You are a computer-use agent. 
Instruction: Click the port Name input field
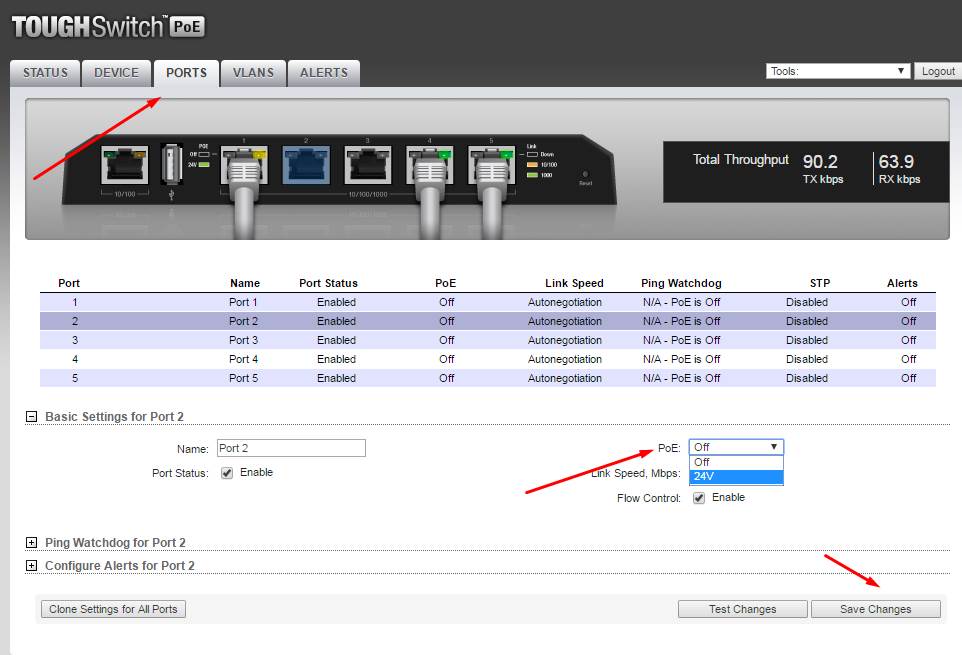point(291,448)
